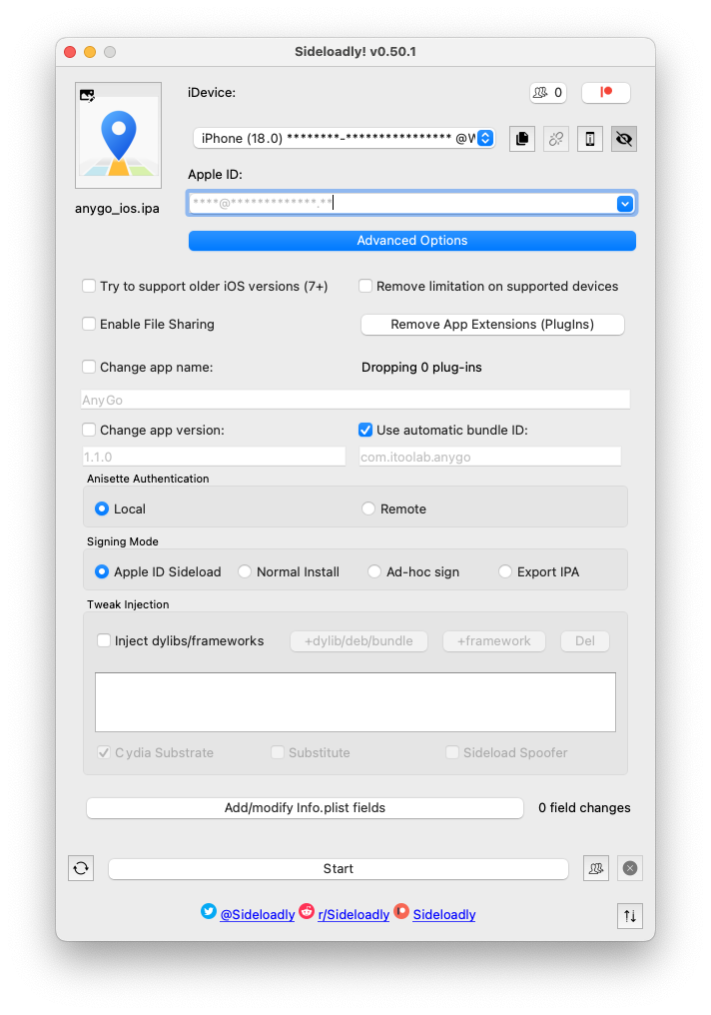The image size is (711, 1015).
Task: Toggle the Cydia Substrate checkbox
Action: click(x=104, y=752)
